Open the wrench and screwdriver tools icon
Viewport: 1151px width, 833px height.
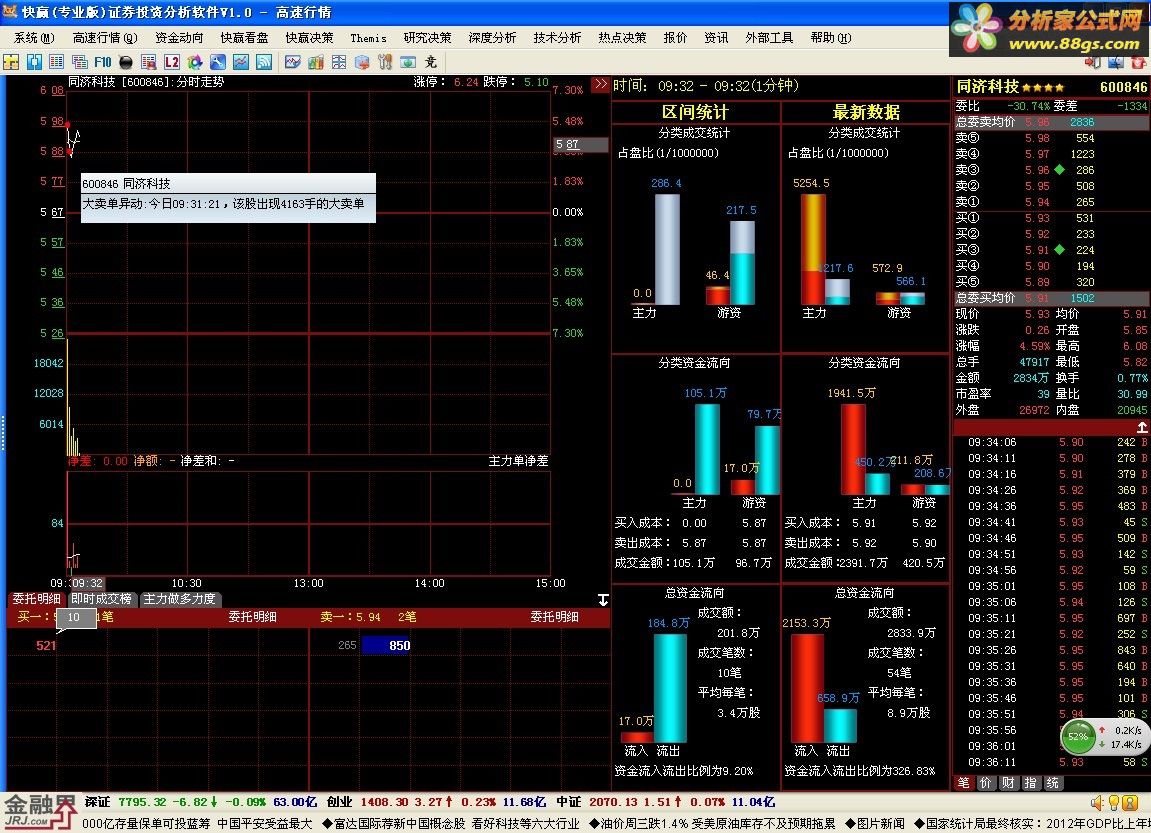(385, 62)
